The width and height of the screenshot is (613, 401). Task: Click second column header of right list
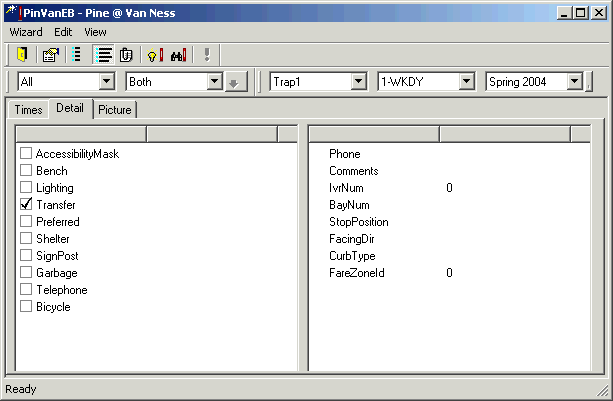(505, 134)
